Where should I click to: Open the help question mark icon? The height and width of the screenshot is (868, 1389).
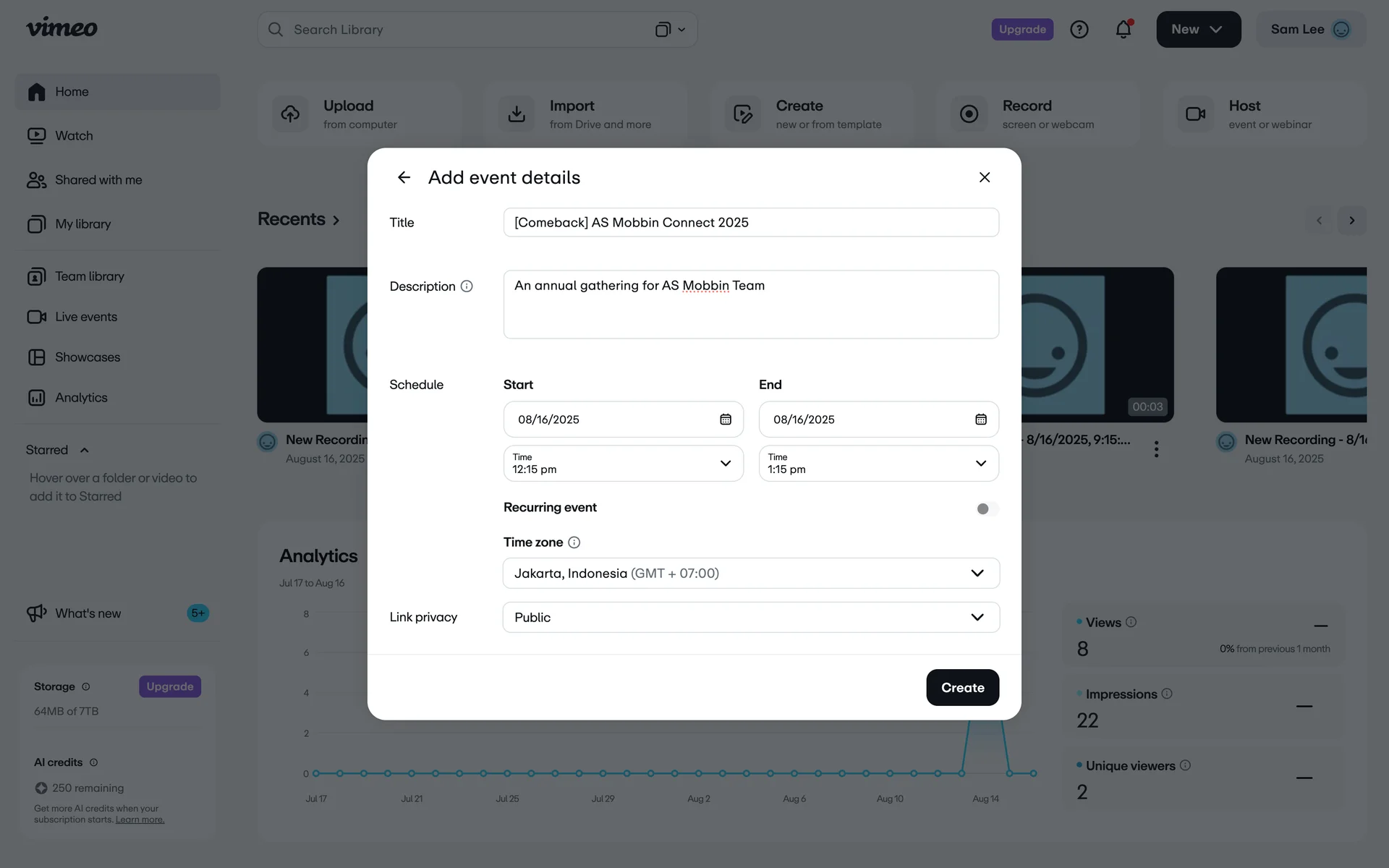(x=1079, y=30)
